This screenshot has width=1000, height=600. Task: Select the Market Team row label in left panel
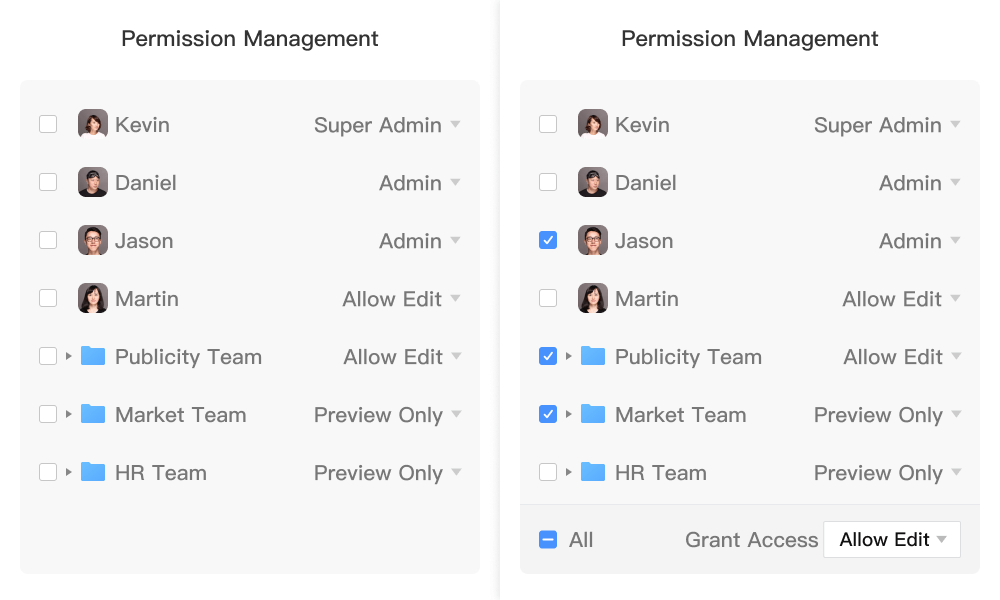coord(180,415)
